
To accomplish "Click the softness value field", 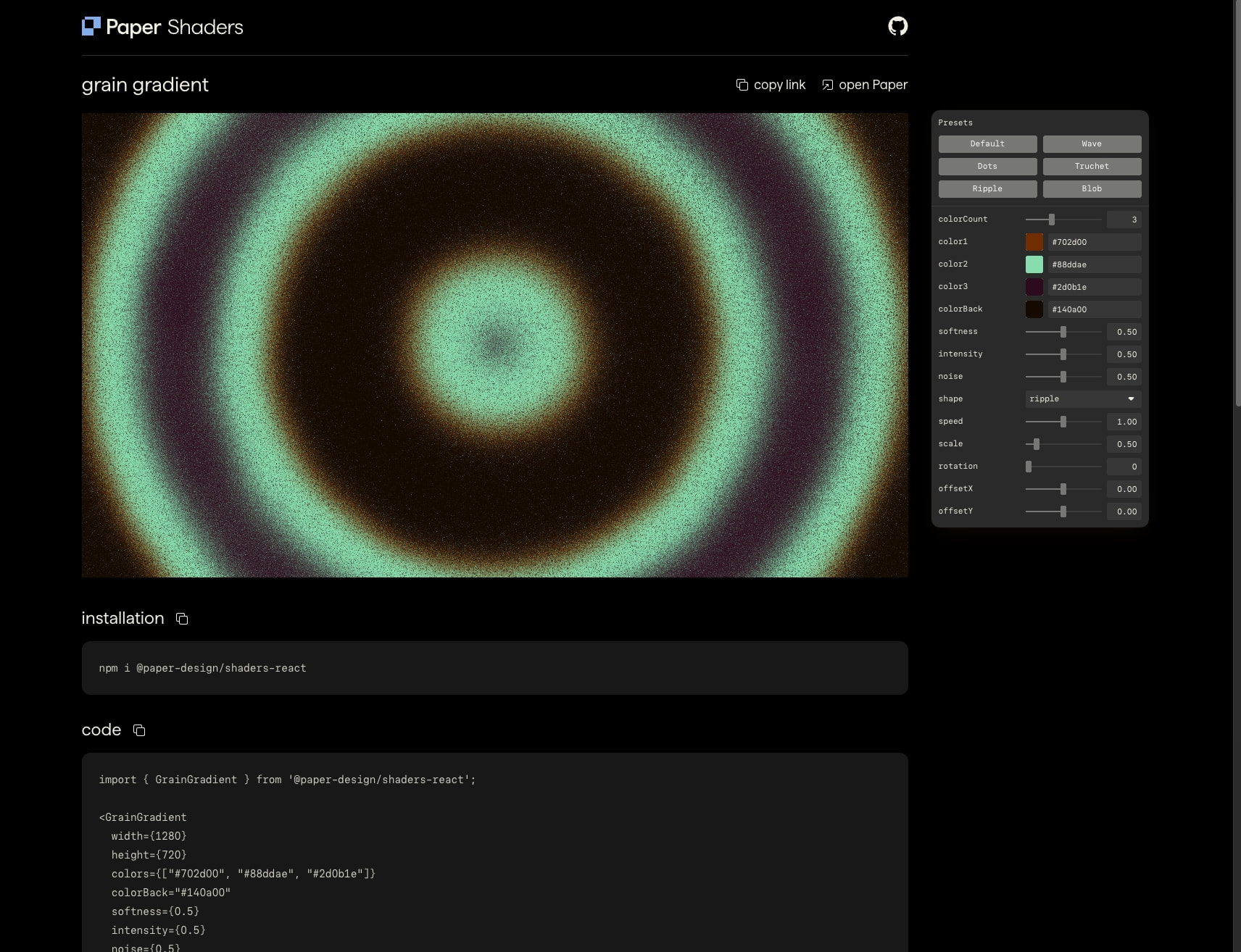I will 1124,332.
